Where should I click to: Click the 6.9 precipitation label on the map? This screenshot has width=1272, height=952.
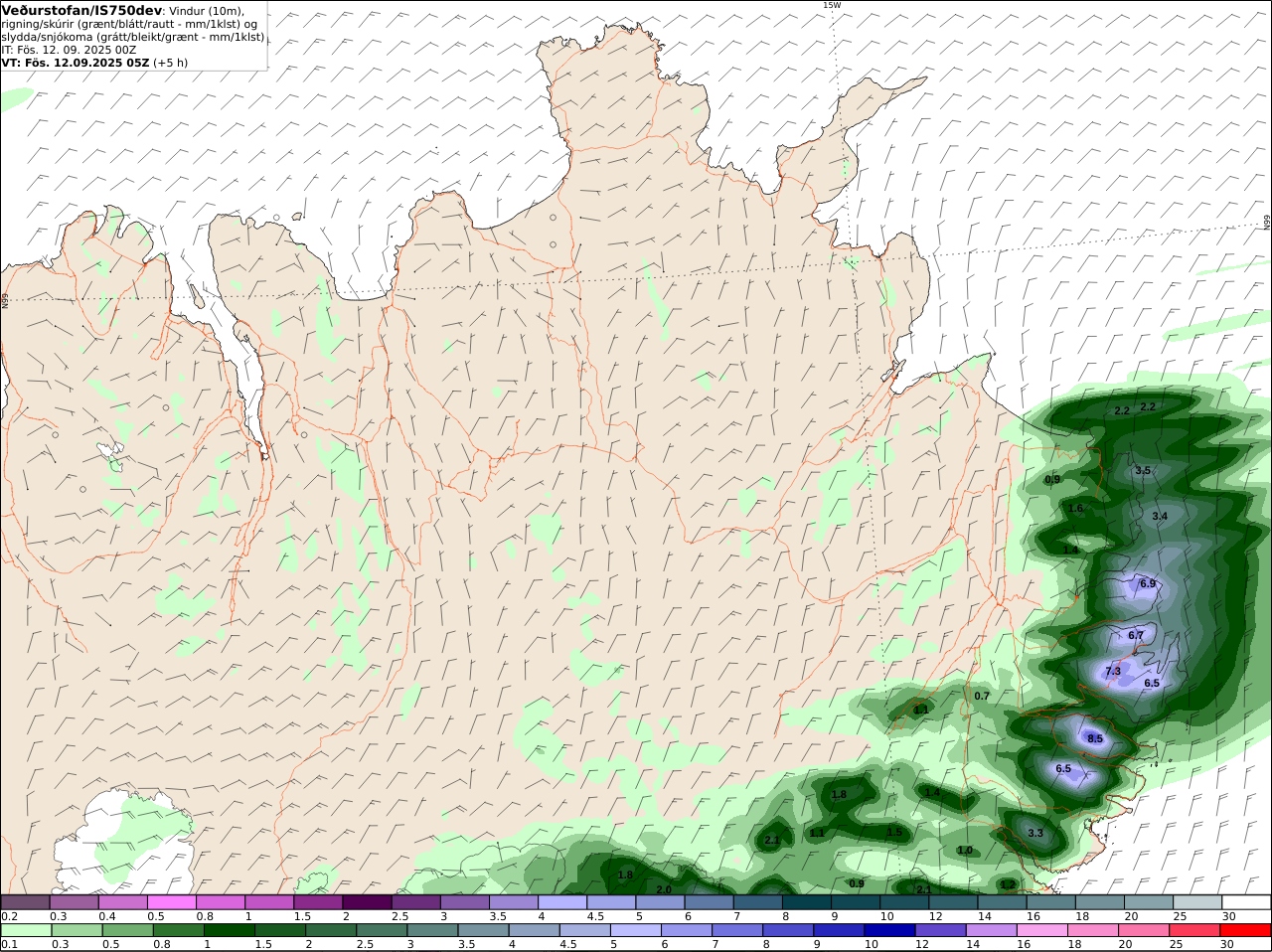(x=1148, y=583)
